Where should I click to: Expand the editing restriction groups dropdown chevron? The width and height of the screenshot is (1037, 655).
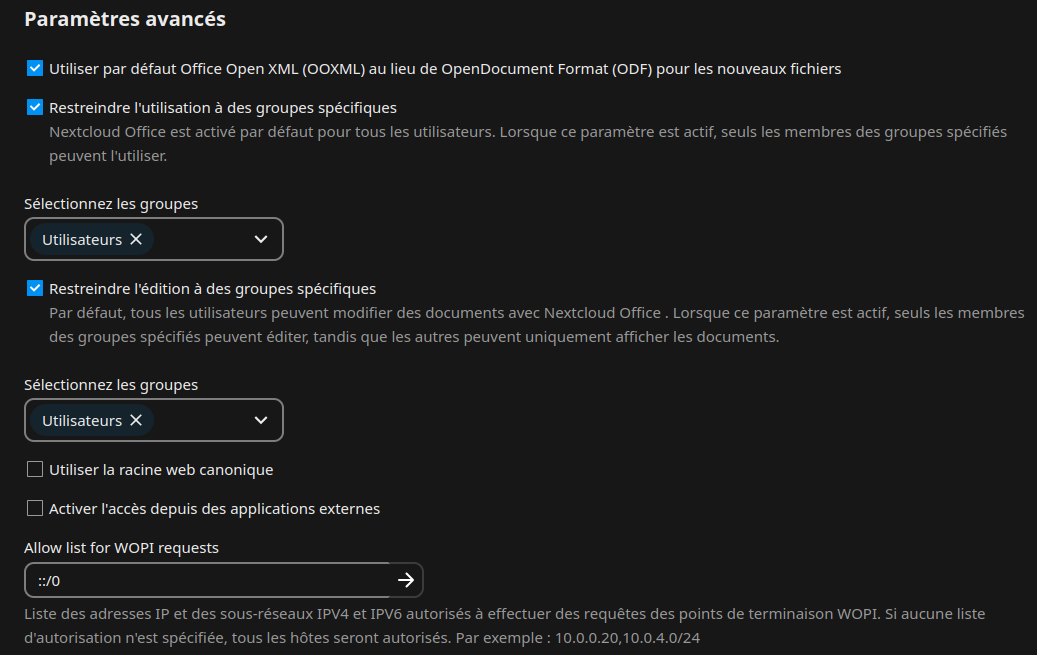261,421
